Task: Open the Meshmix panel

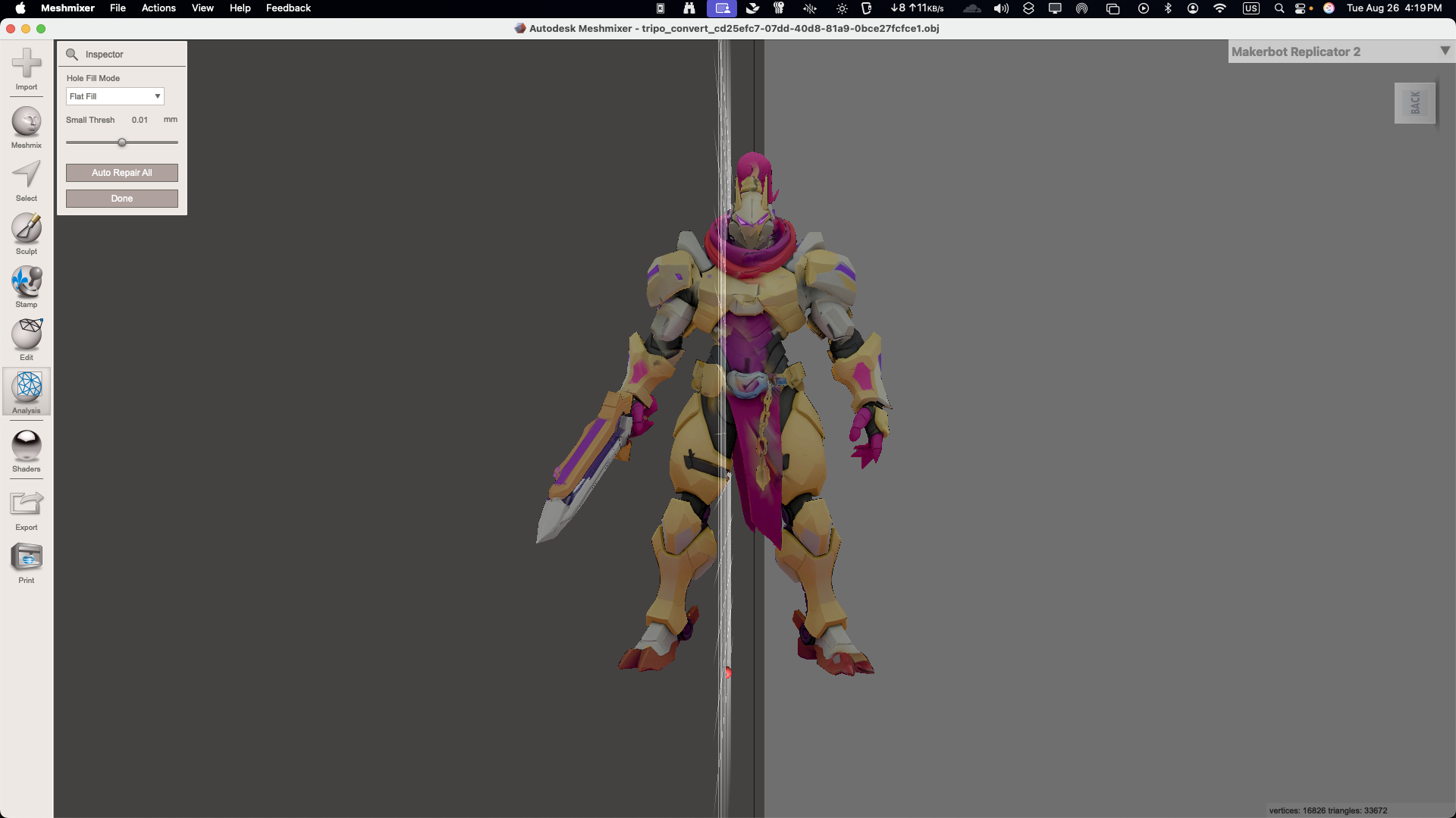Action: click(x=27, y=127)
